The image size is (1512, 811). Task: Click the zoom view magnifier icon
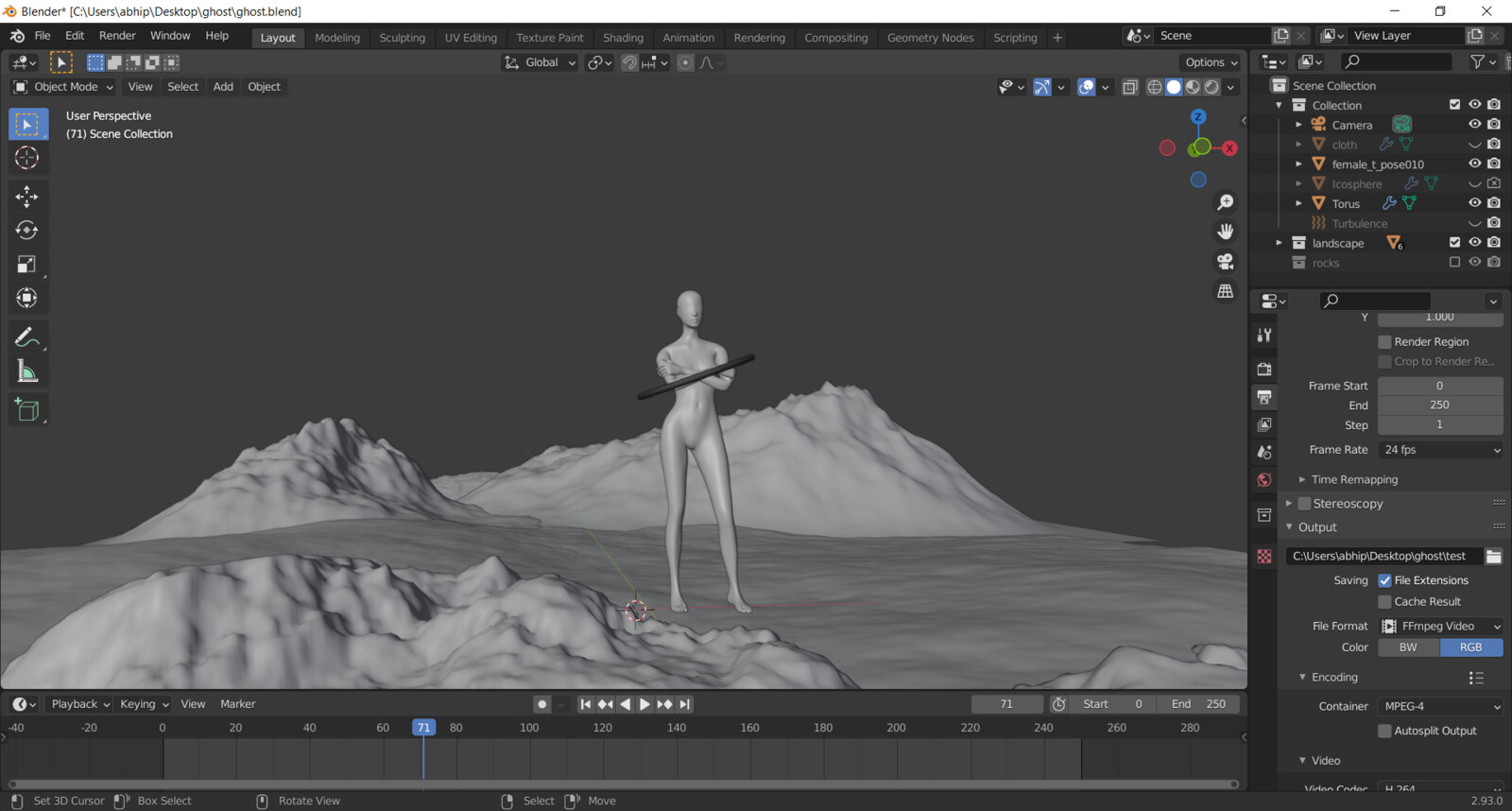coord(1226,202)
